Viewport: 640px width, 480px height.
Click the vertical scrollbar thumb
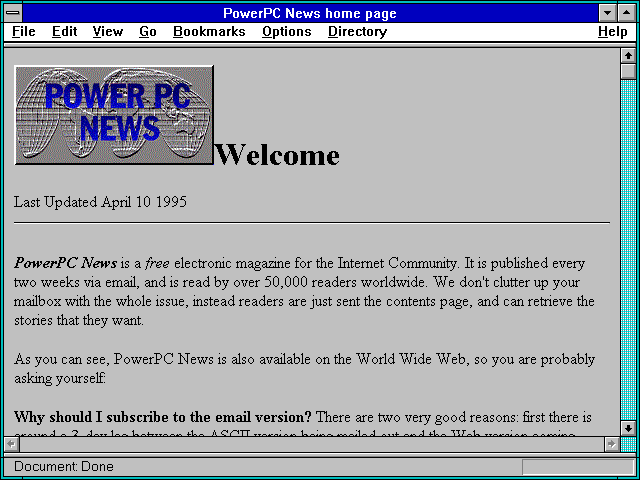[x=628, y=71]
